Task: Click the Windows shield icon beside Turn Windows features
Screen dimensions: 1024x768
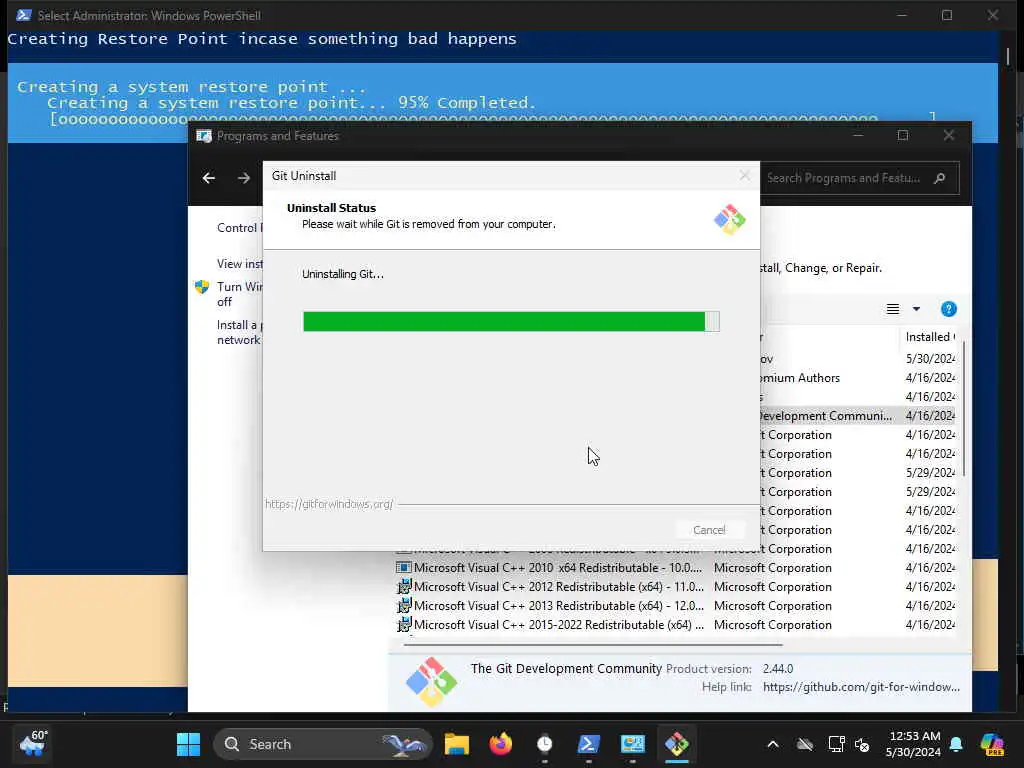Action: (x=202, y=287)
